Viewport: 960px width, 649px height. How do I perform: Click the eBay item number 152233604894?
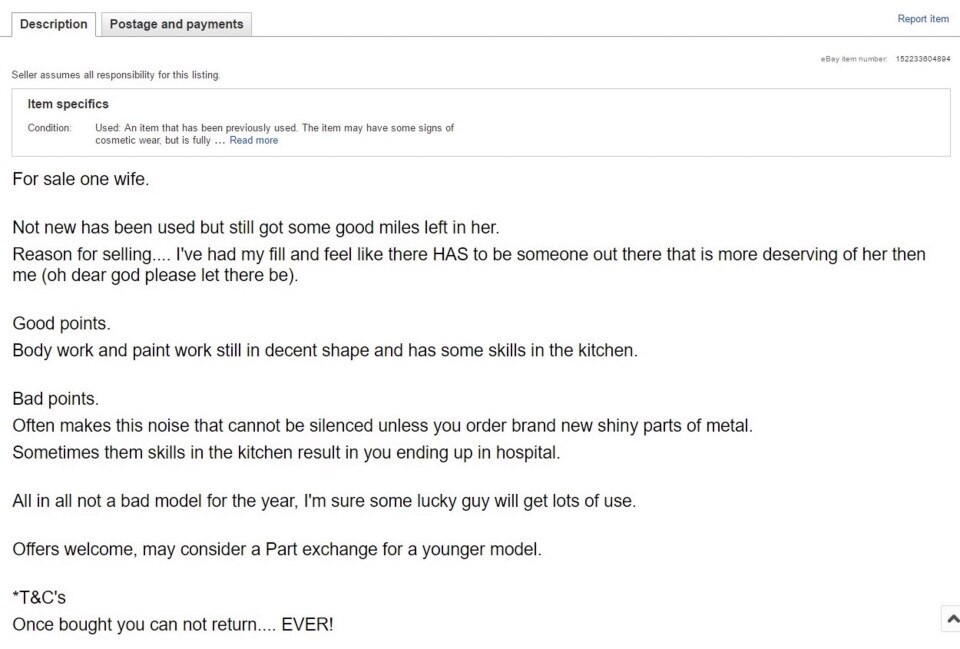[x=923, y=59]
